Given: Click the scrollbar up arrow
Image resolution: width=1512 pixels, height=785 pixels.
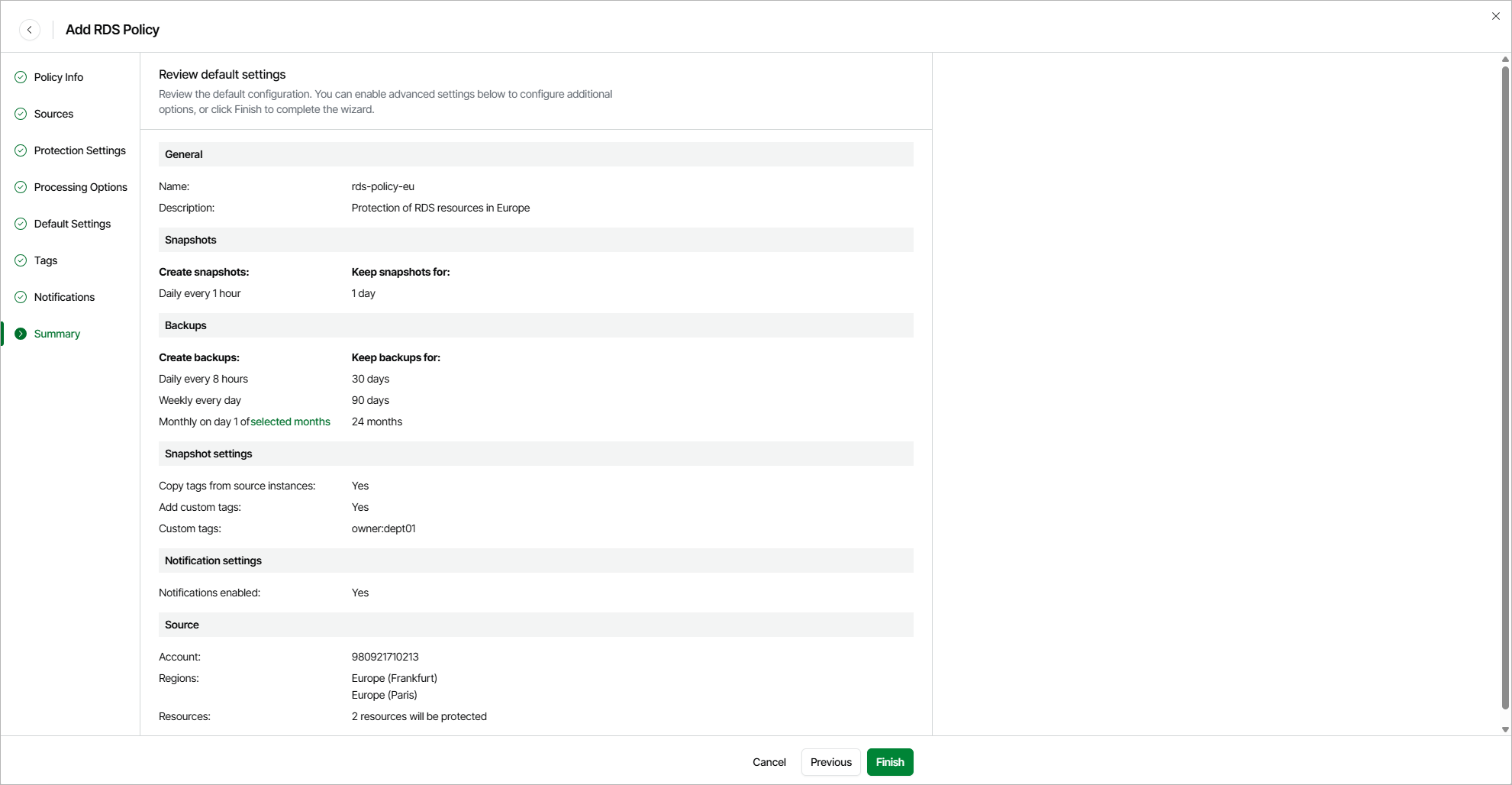Looking at the screenshot, I should pos(1505,60).
